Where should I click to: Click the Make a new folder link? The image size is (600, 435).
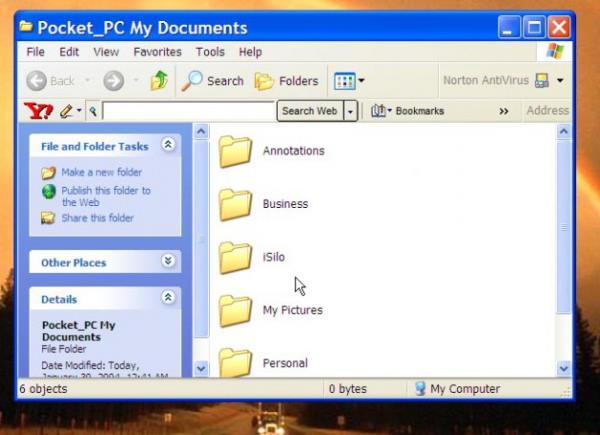click(x=101, y=172)
